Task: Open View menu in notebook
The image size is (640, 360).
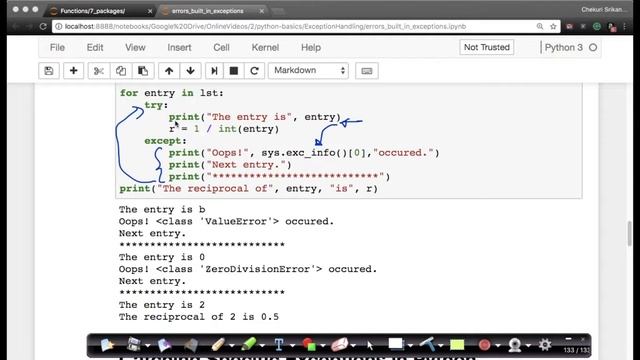Action: 135,47
